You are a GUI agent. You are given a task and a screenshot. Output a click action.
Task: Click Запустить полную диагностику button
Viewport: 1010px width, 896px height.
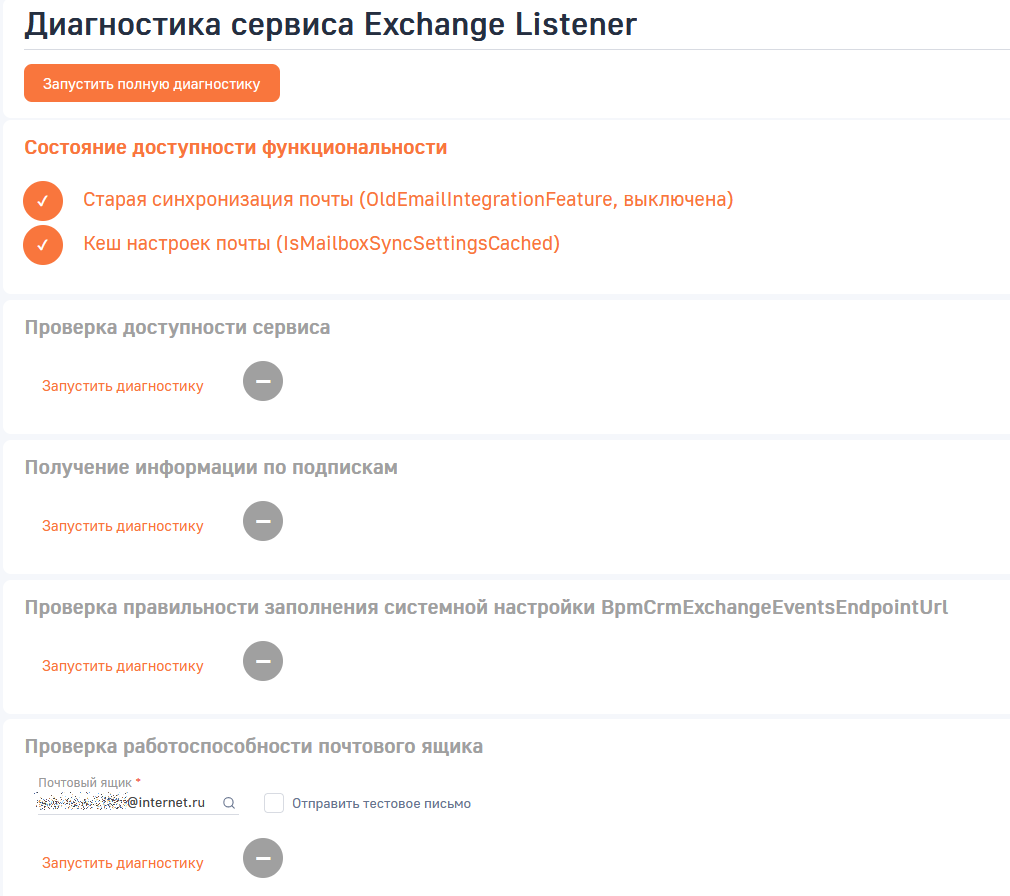click(151, 83)
